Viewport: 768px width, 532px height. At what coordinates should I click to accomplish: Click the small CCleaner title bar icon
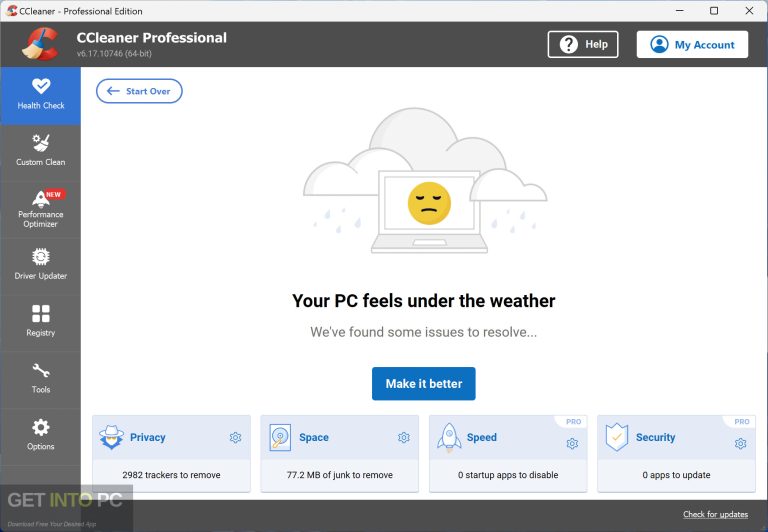pyautogui.click(x=12, y=11)
